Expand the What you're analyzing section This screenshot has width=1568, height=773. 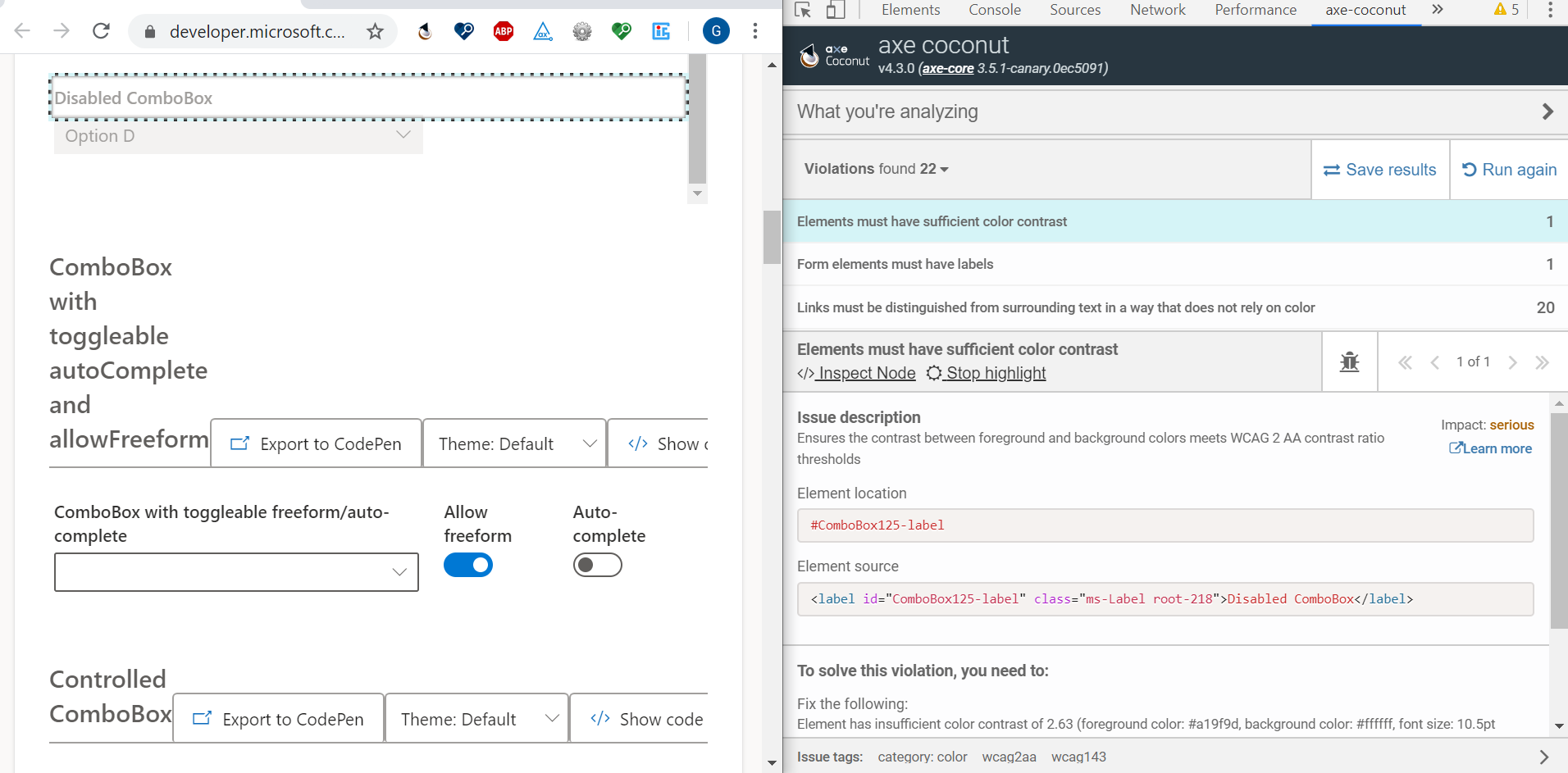click(x=1175, y=111)
